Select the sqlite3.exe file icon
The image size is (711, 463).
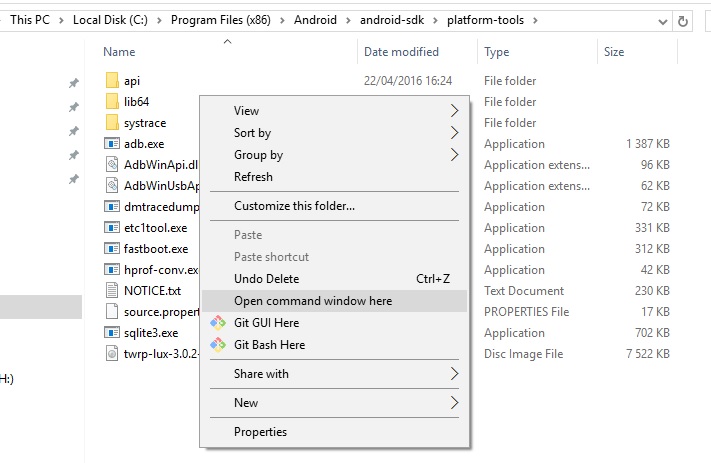click(112, 333)
